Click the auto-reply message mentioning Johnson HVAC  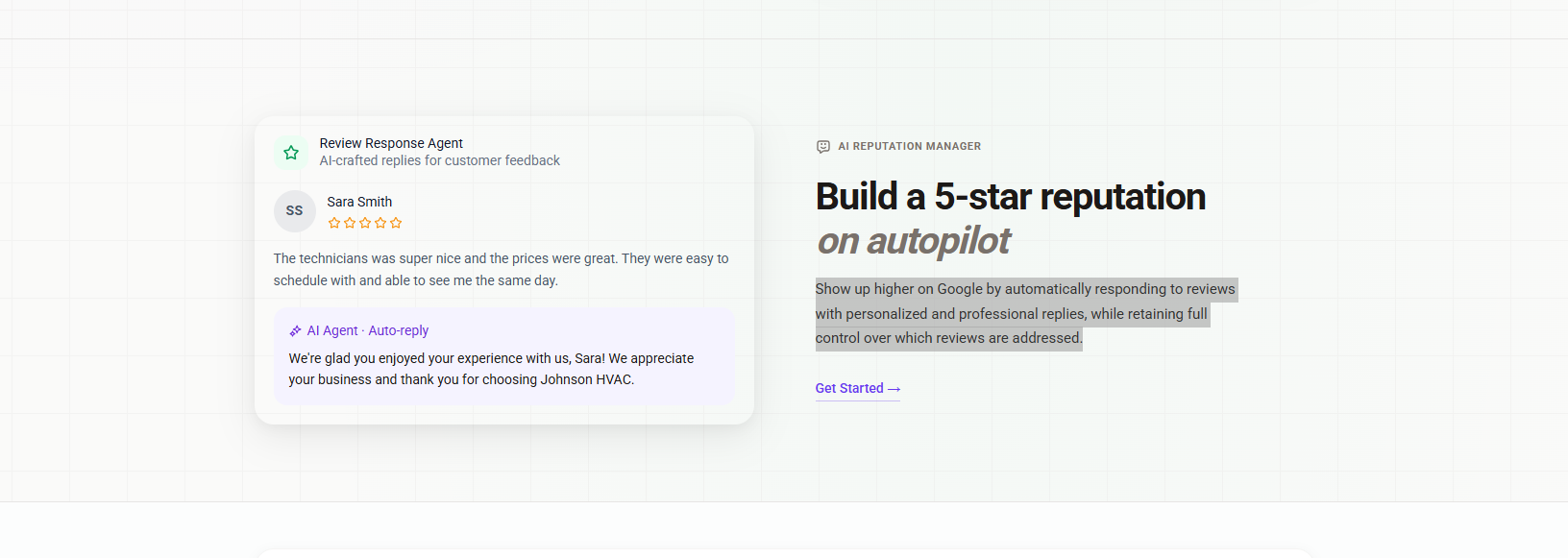pyautogui.click(x=491, y=369)
